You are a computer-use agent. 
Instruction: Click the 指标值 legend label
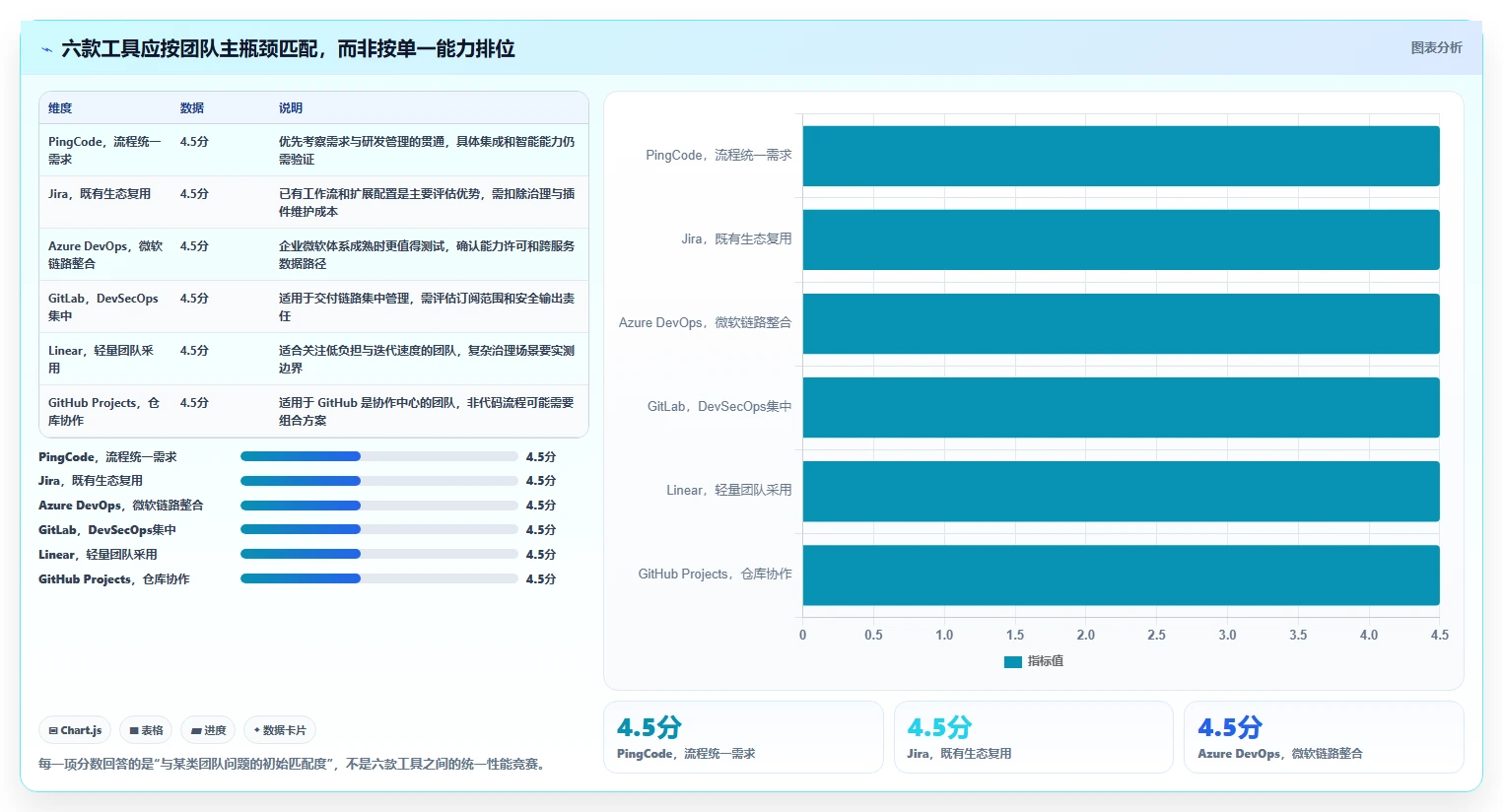tap(1045, 661)
